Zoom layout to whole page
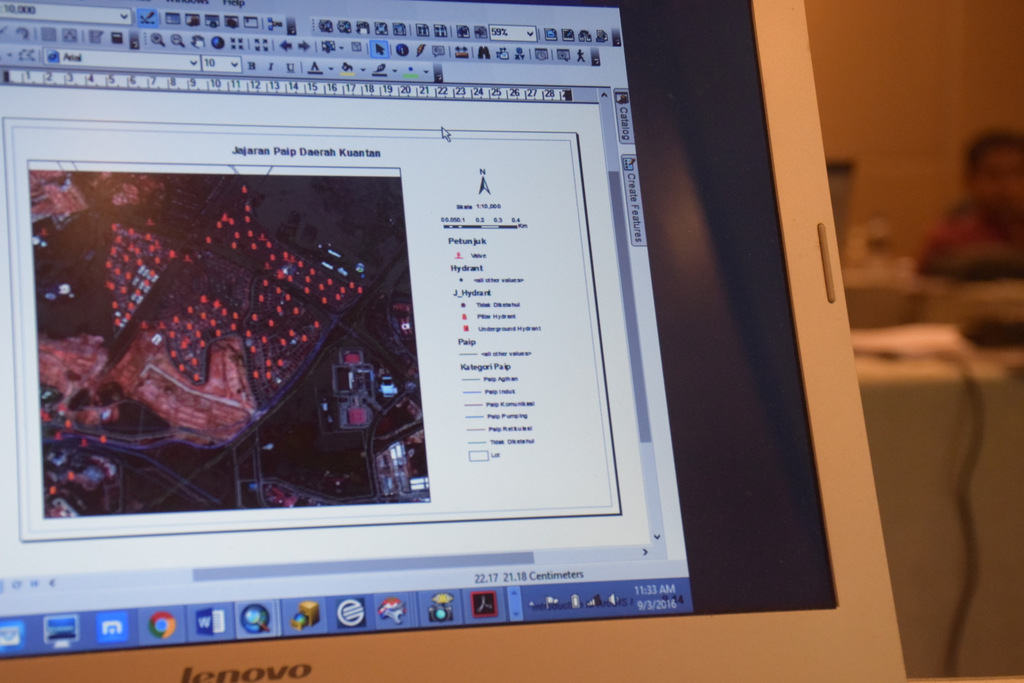The width and height of the screenshot is (1024, 683). [x=381, y=28]
